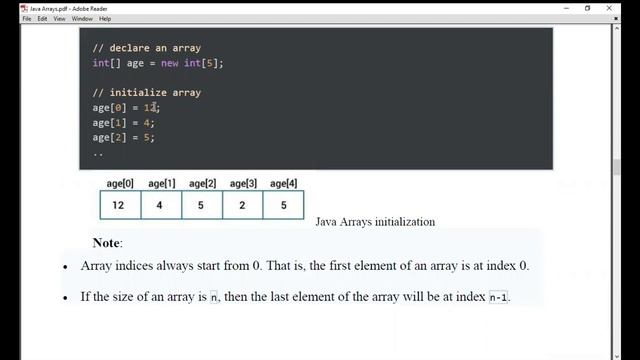Click the vertical scrollbar thumb
This screenshot has height=360, width=640.
(616, 167)
